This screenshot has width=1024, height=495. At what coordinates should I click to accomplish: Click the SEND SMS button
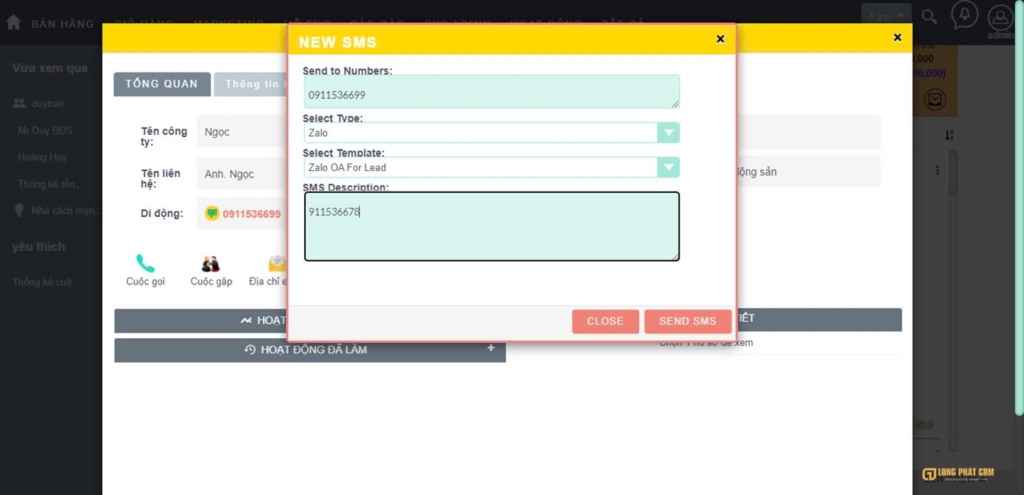point(687,321)
